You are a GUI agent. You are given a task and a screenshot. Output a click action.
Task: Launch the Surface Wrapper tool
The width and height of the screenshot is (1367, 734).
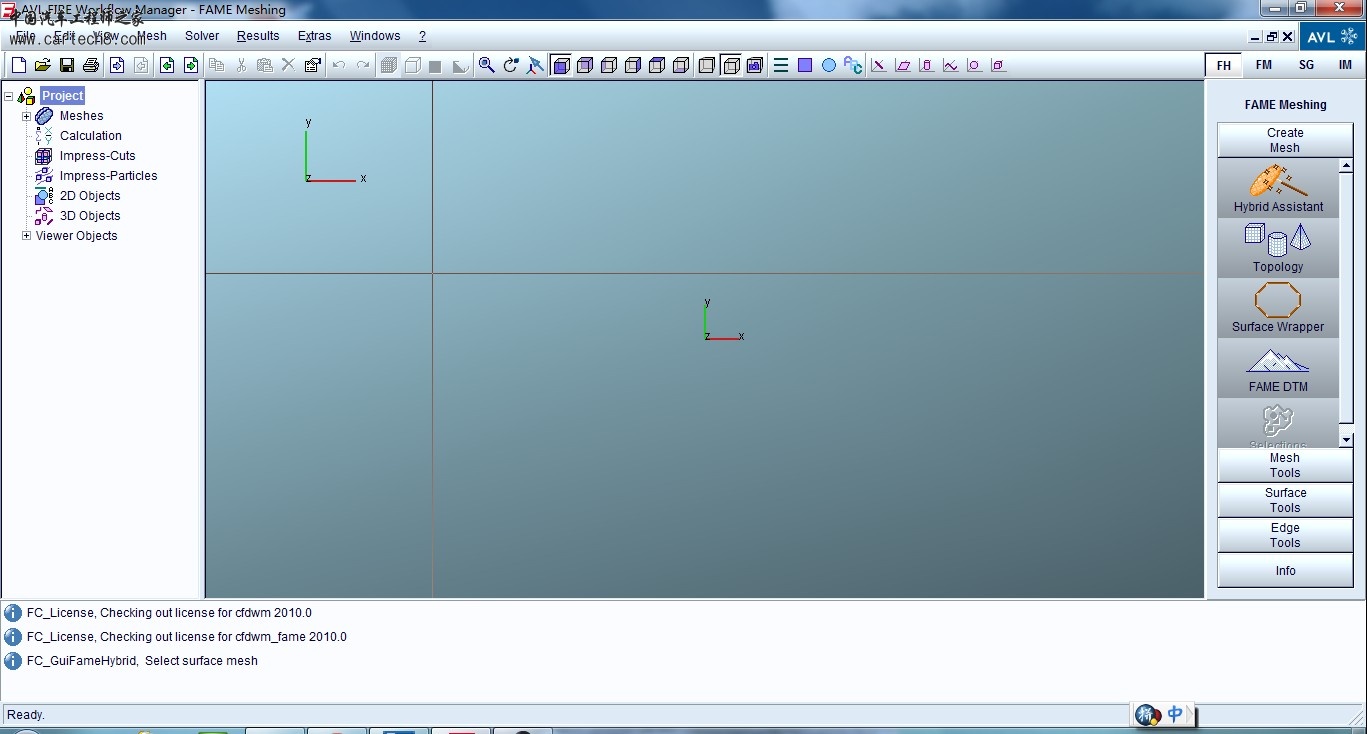point(1277,307)
